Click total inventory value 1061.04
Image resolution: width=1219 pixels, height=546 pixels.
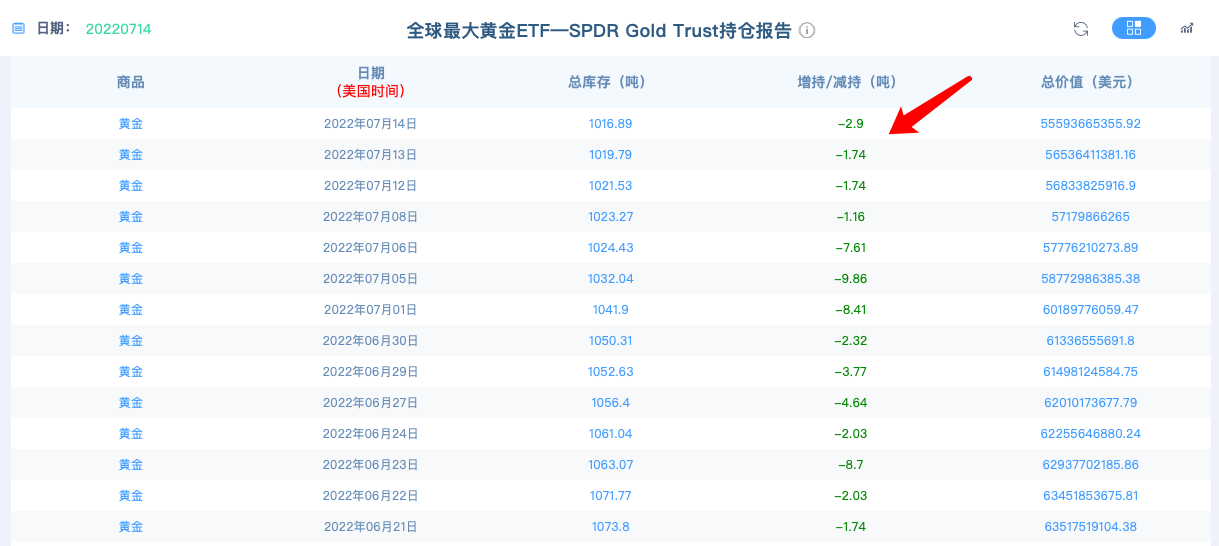click(x=610, y=434)
